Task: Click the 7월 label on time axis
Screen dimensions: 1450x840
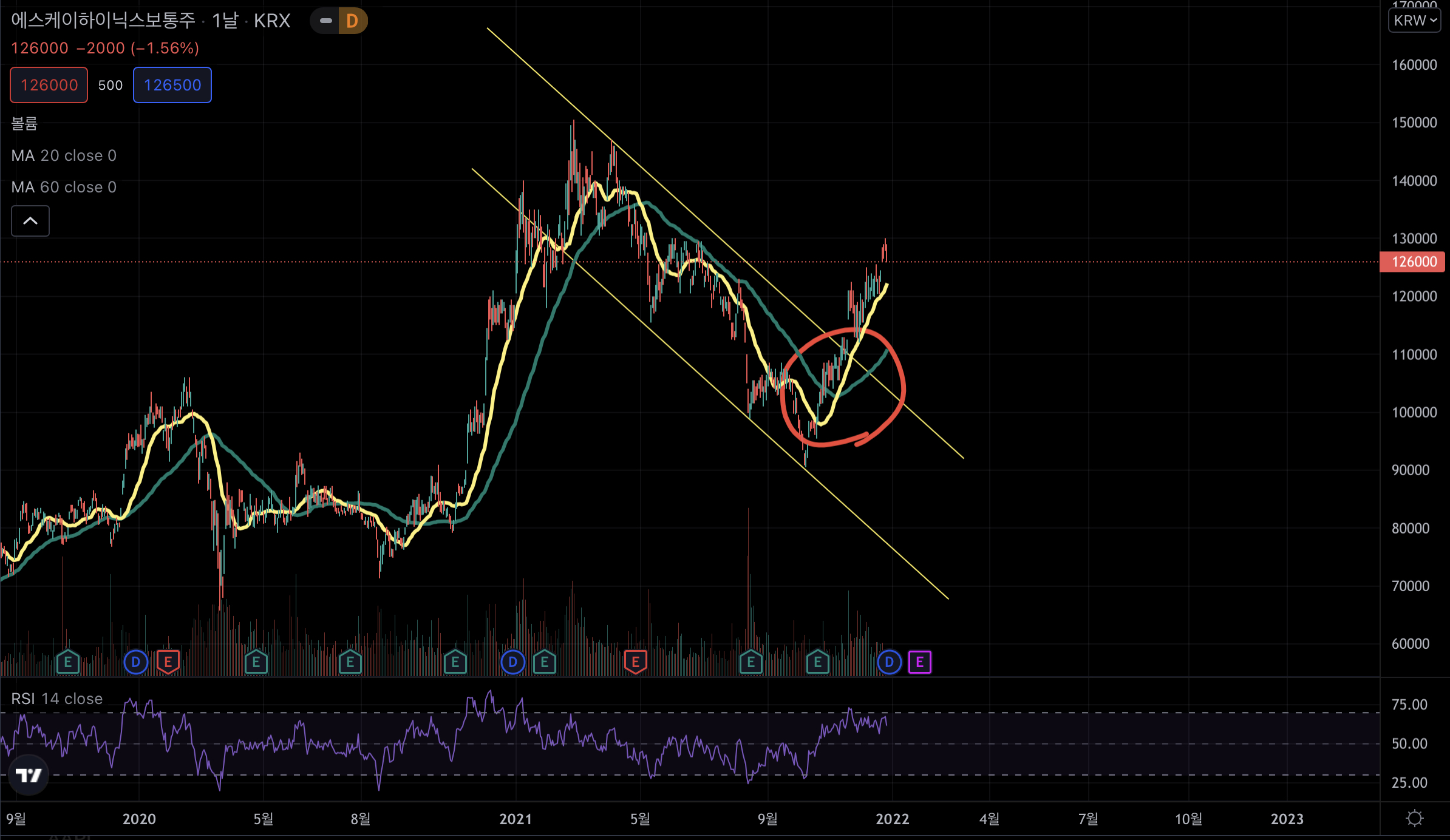Action: [x=1088, y=819]
